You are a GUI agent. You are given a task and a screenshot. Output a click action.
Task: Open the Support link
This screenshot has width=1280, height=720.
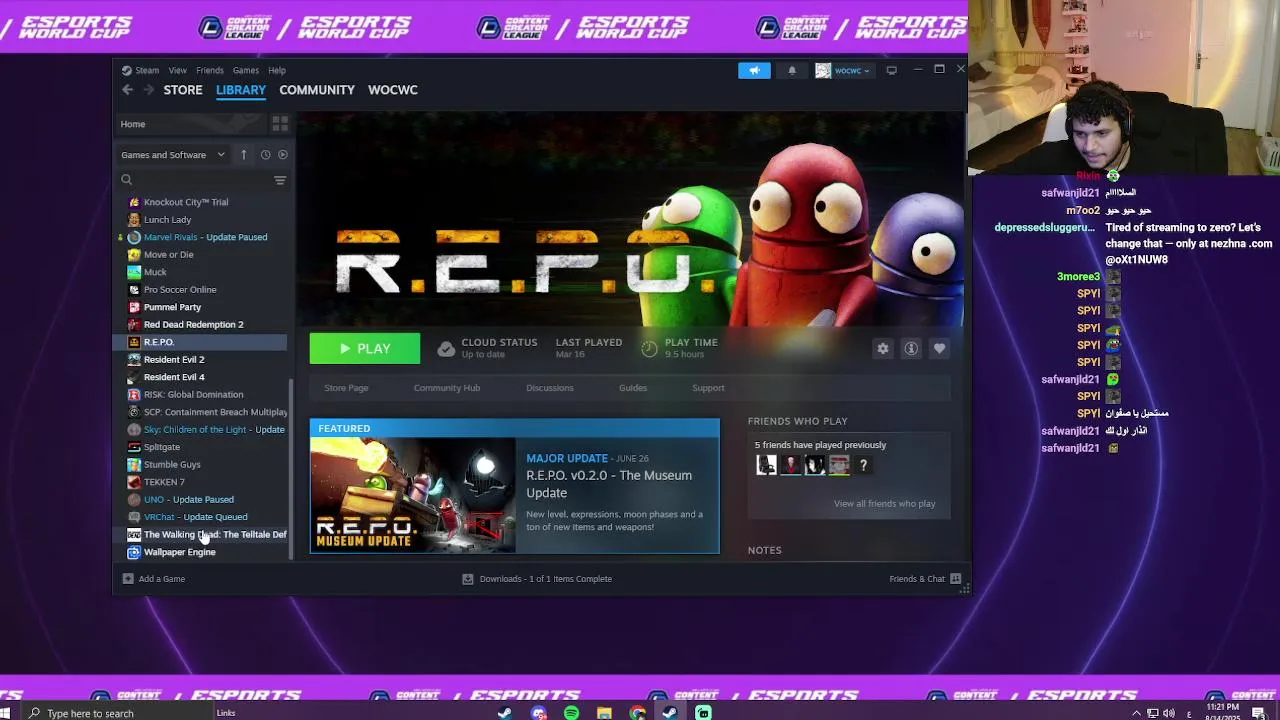click(708, 388)
